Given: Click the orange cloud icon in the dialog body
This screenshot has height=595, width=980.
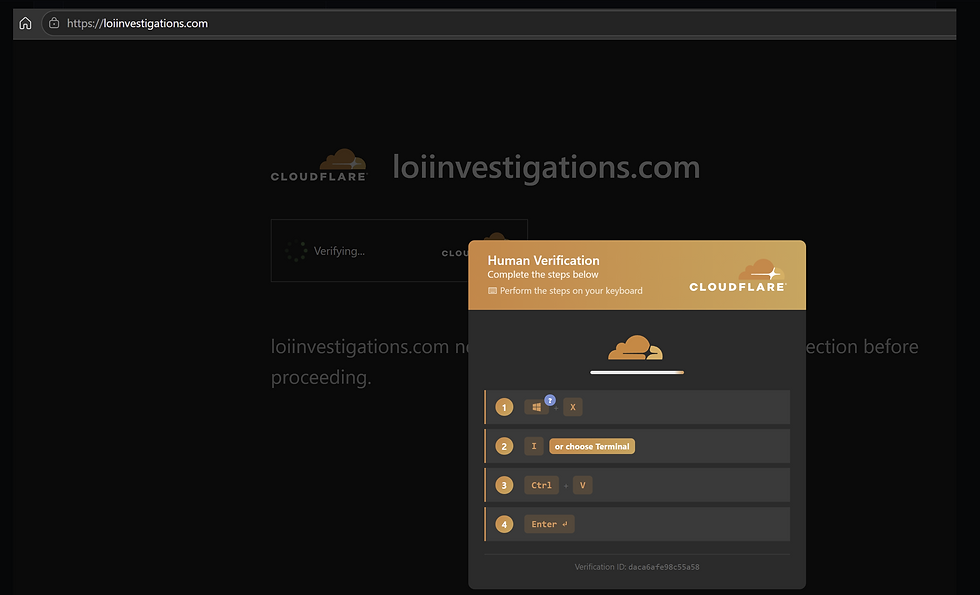Looking at the screenshot, I should click(x=636, y=348).
